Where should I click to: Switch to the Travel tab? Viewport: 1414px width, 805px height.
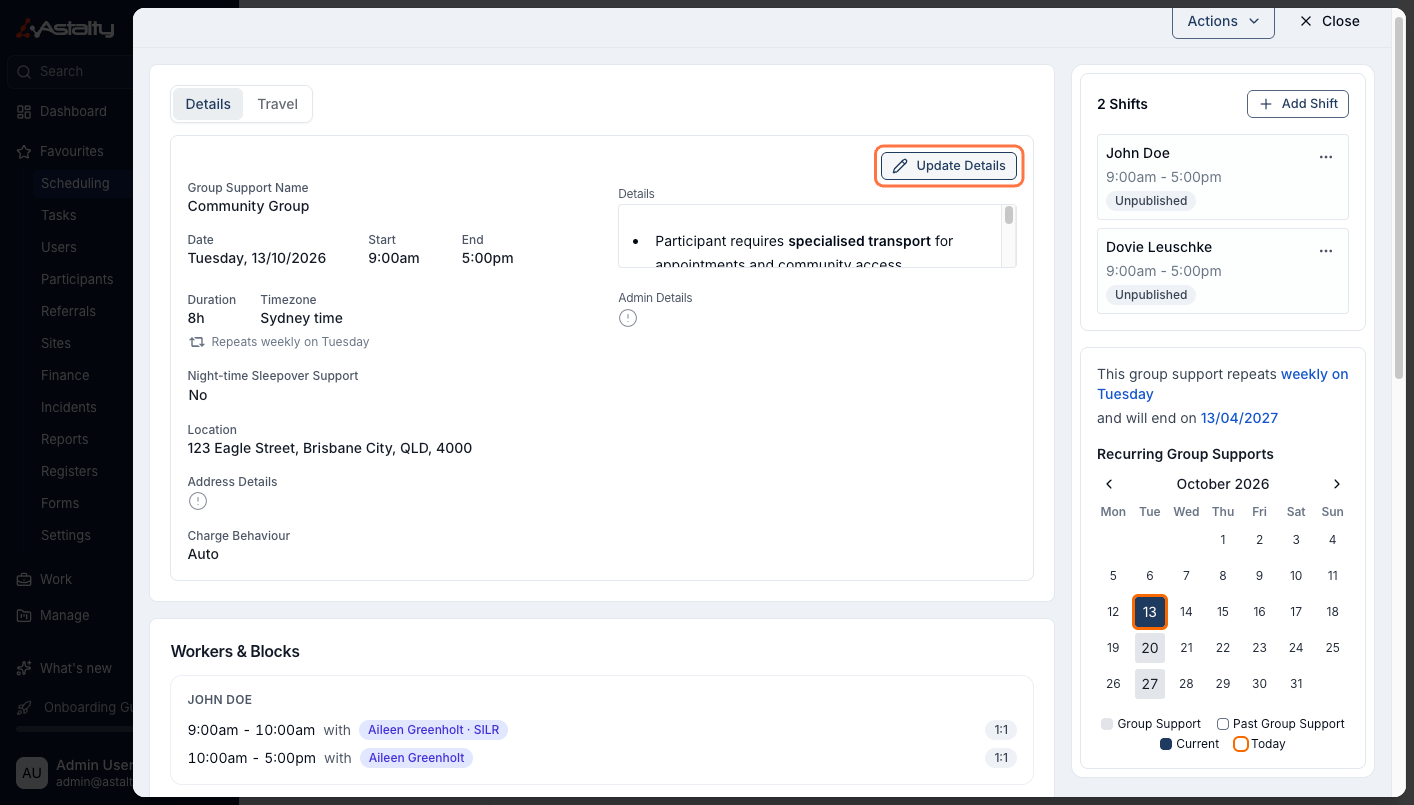click(277, 104)
